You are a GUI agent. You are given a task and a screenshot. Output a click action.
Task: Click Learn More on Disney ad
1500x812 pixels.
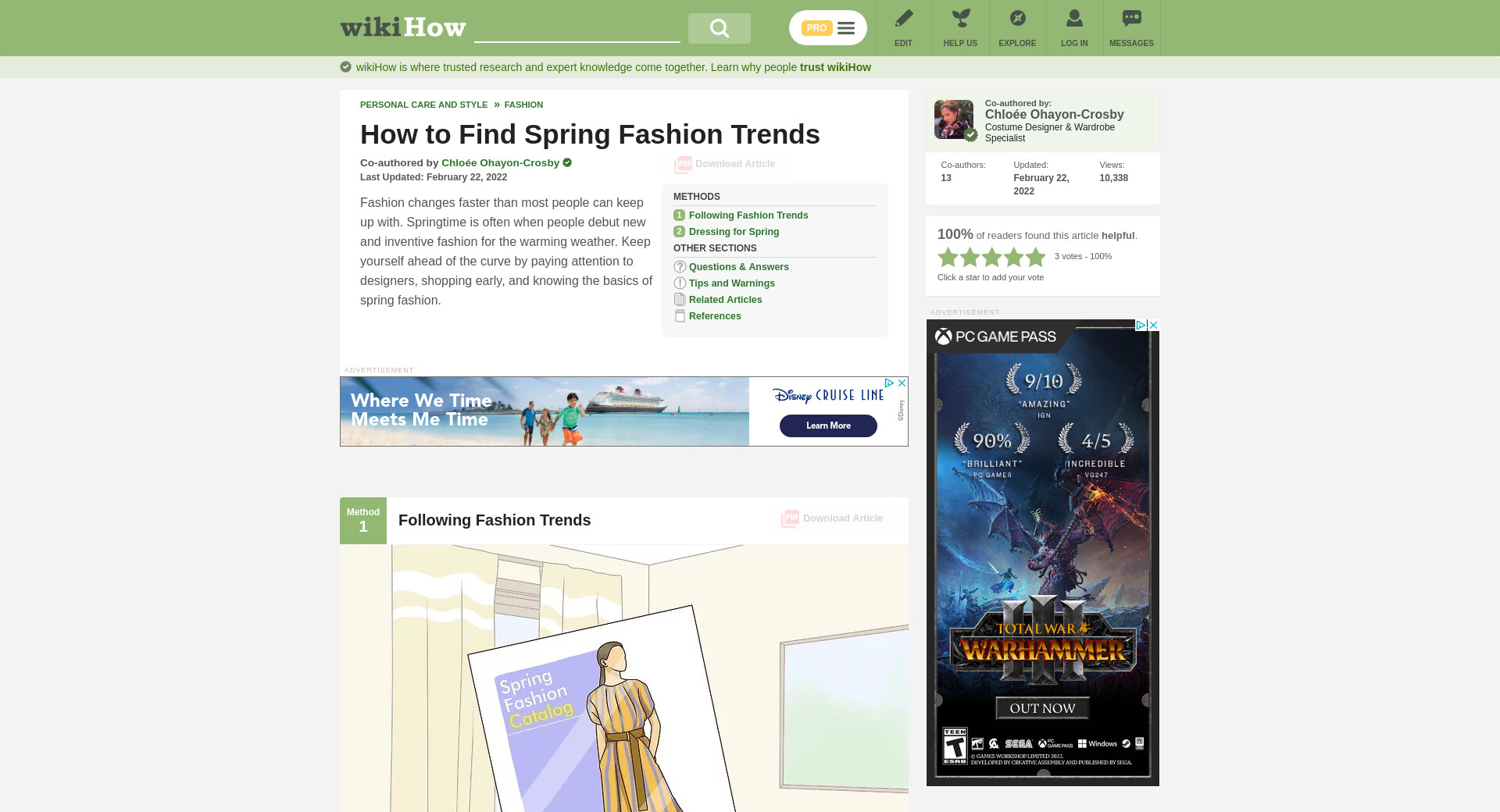(828, 426)
